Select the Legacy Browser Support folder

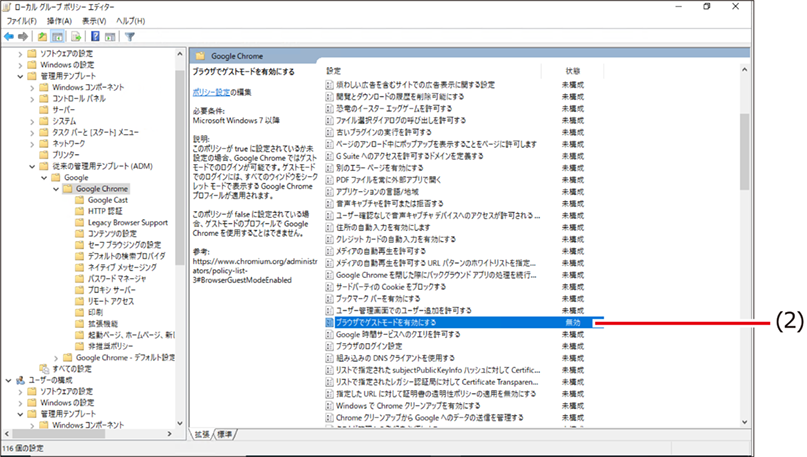[x=128, y=222]
